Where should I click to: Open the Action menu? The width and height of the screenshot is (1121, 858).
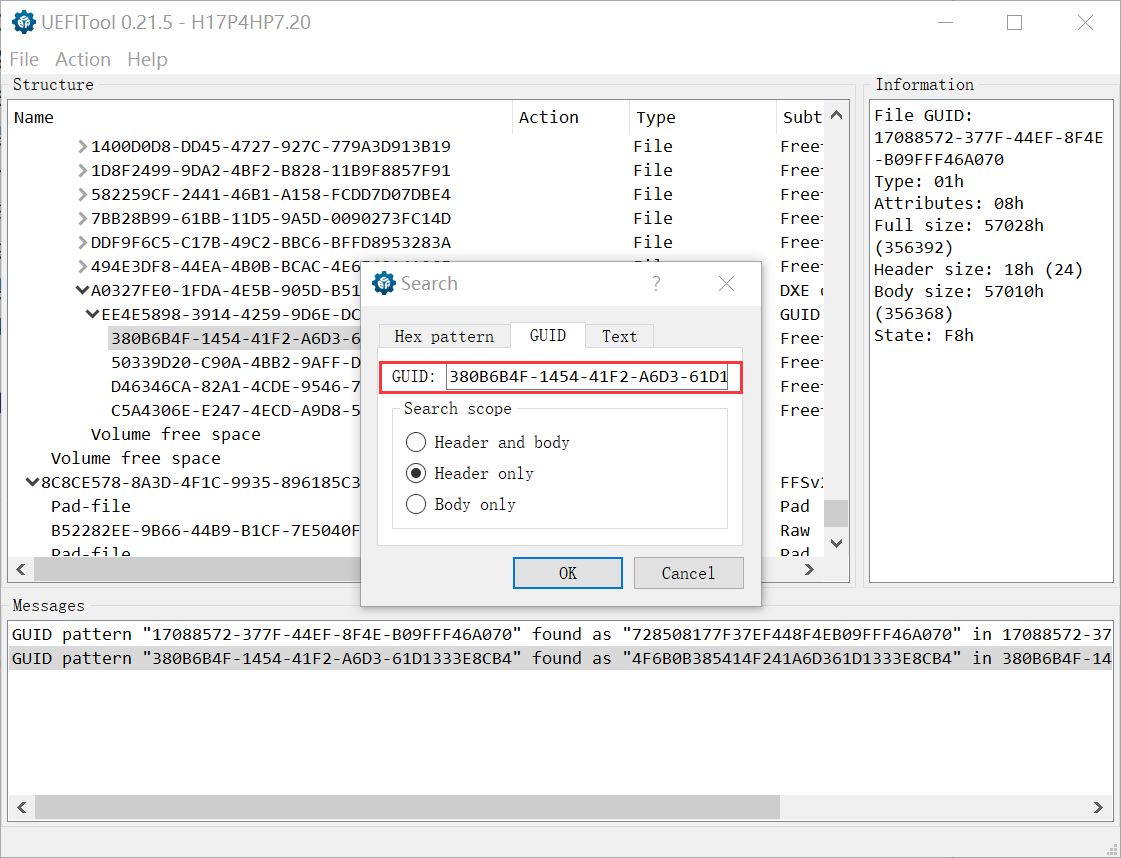83,59
